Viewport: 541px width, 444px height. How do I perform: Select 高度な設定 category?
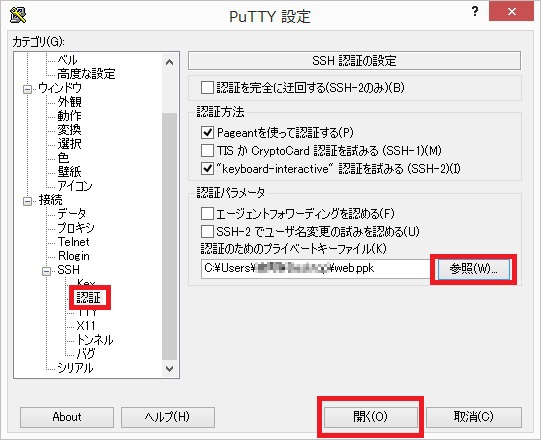(86, 73)
